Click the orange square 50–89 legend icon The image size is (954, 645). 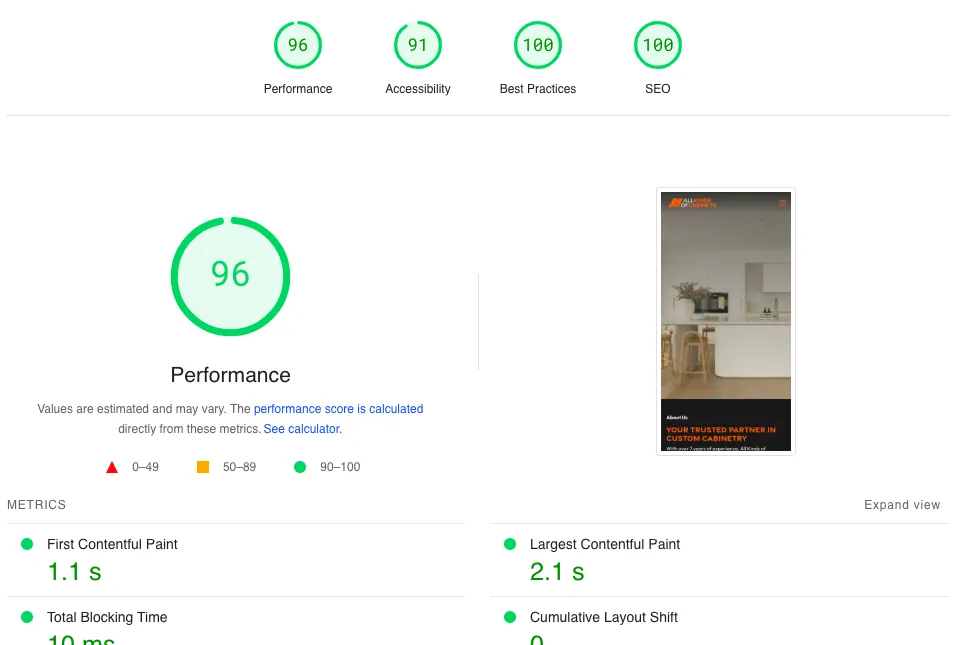click(203, 467)
